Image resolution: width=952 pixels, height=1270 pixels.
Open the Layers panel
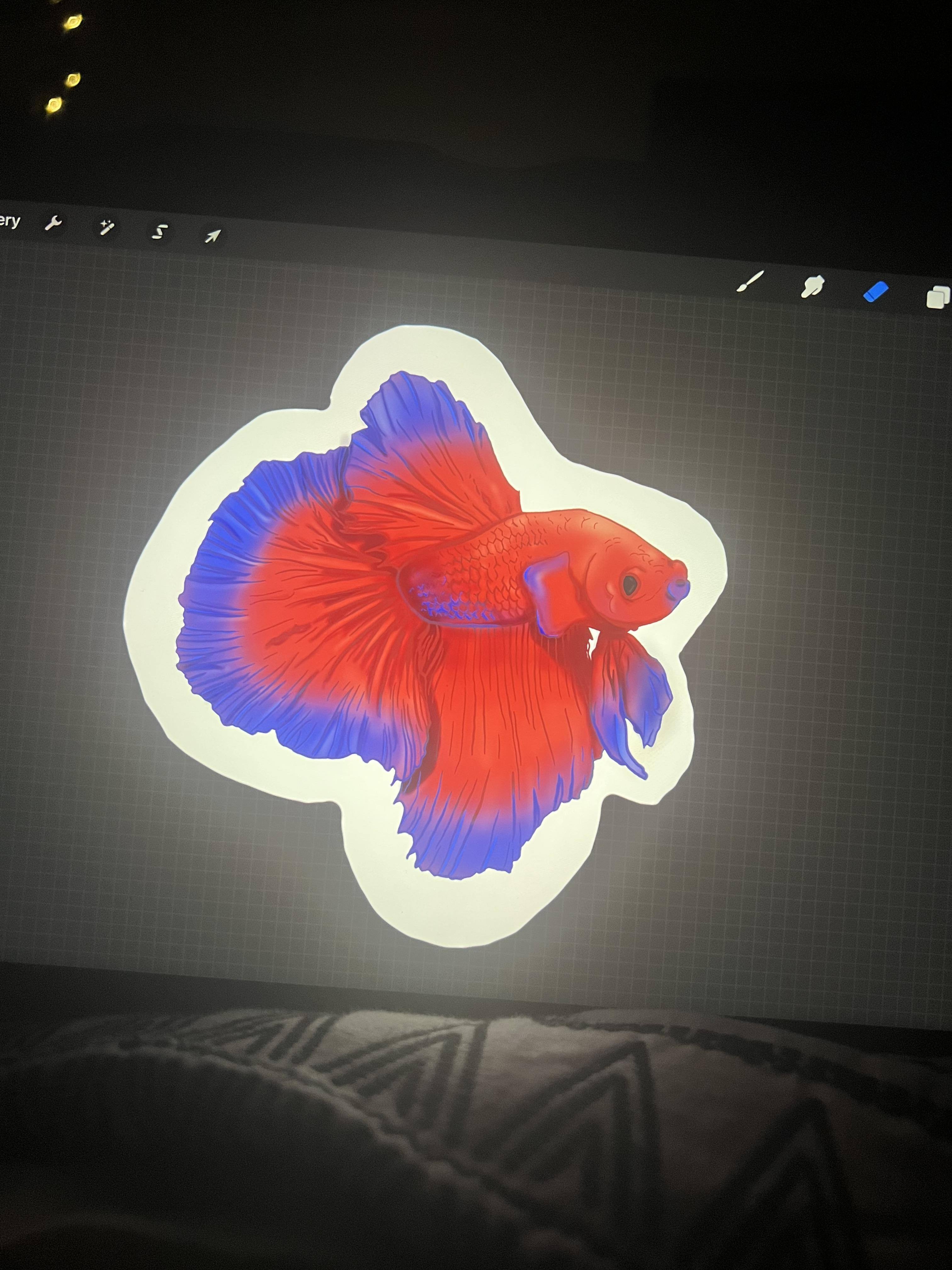pyautogui.click(x=938, y=297)
